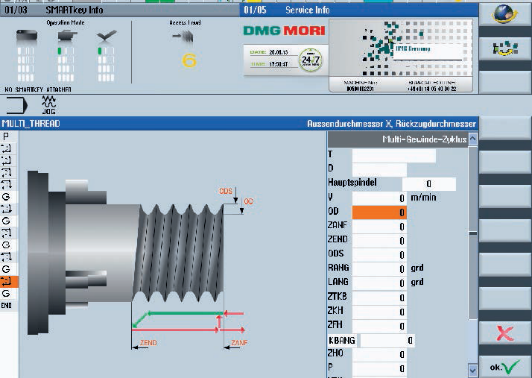Viewport: 532px width, 378px height.
Task: Select the orange OD input field
Action: tap(379, 212)
